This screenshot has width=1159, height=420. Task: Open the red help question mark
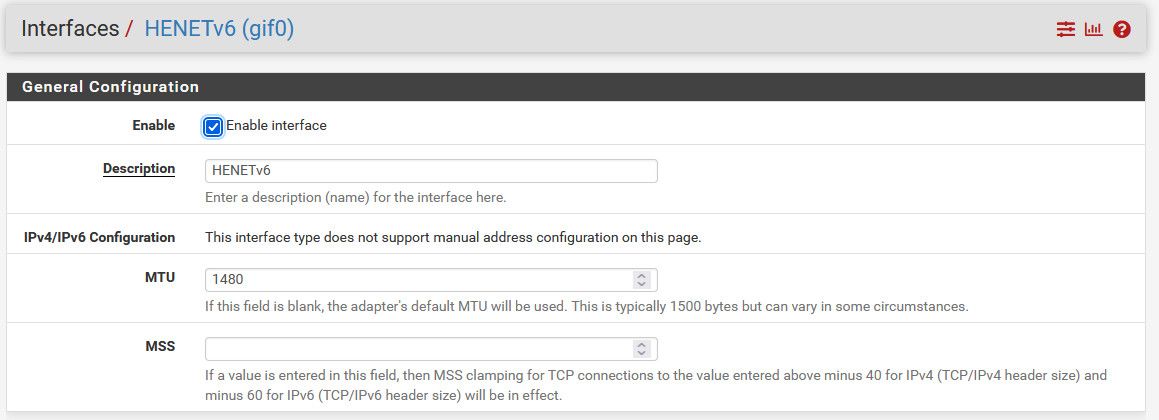coord(1121,30)
